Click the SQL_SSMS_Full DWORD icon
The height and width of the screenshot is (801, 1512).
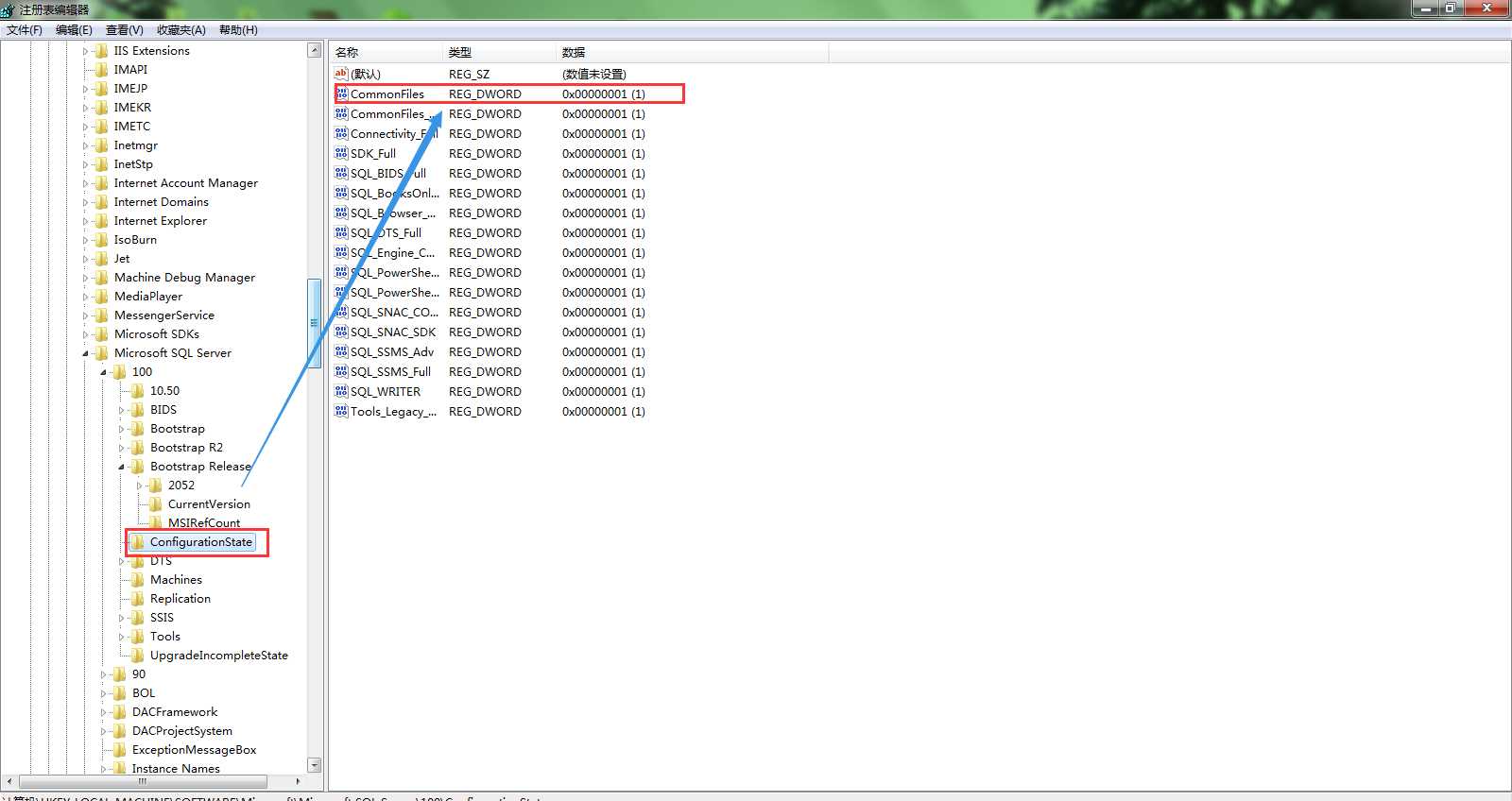(341, 371)
